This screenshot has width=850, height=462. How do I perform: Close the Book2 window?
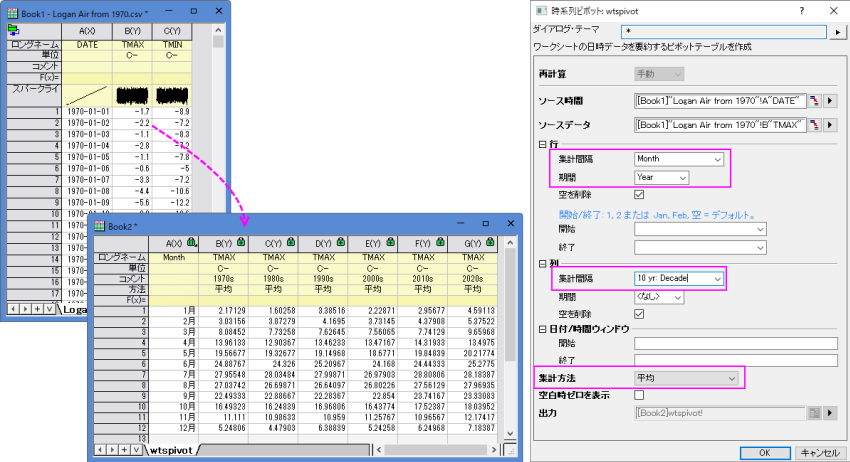pyautogui.click(x=510, y=223)
